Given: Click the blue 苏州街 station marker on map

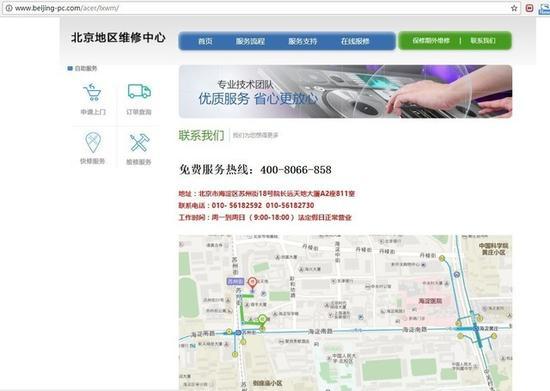Looking at the screenshot, I should coord(235,282).
